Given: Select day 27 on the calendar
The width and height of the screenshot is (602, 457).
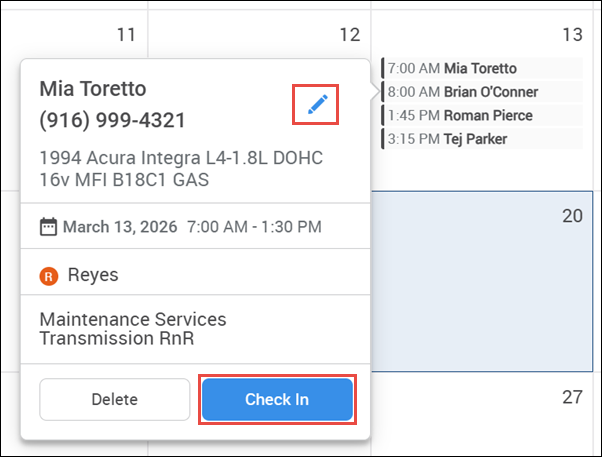Looking at the screenshot, I should (571, 397).
